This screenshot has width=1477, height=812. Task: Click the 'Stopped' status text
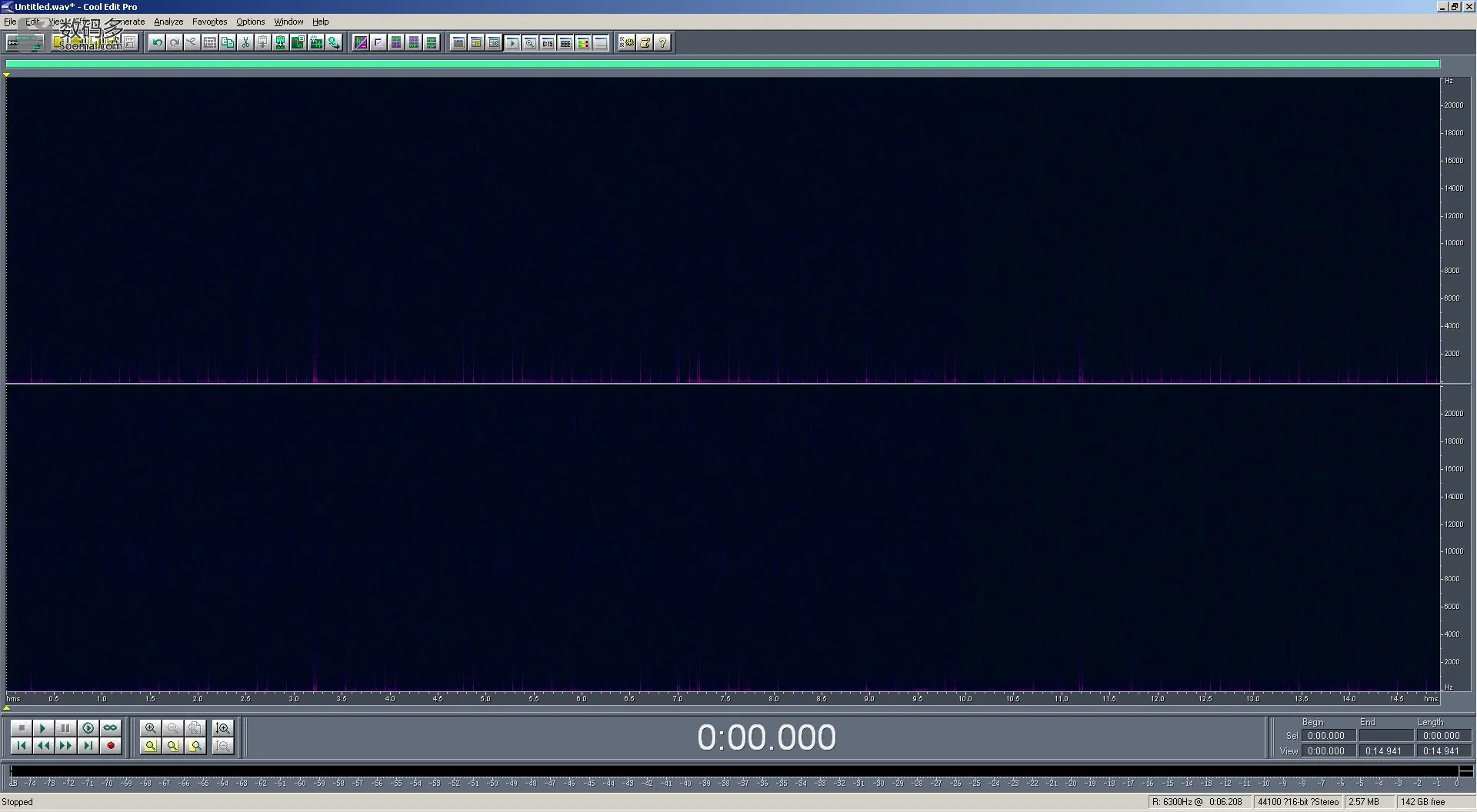[18, 802]
